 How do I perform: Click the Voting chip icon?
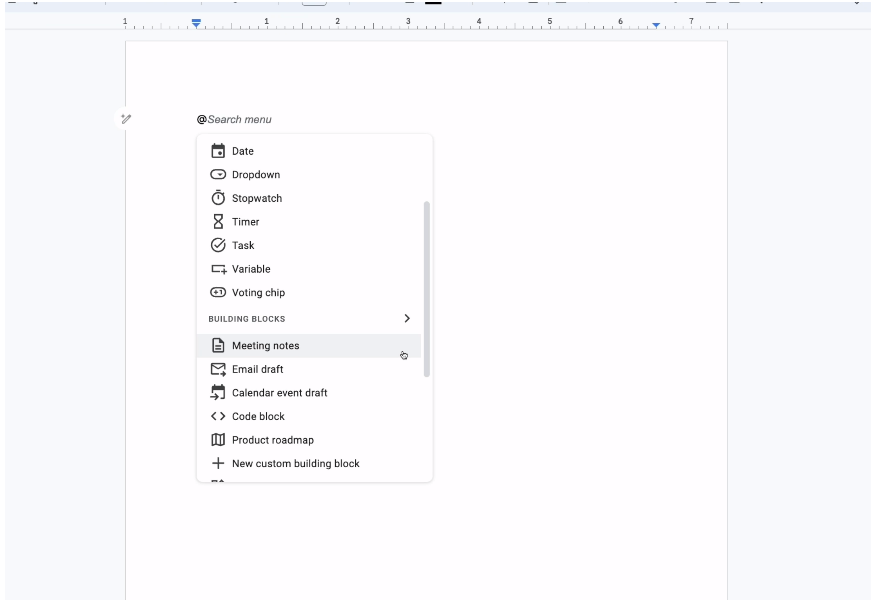pos(218,292)
